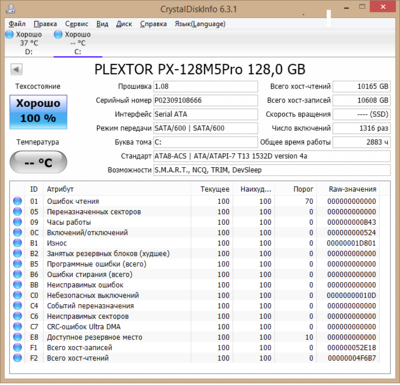Open the Диск menu

click(124, 24)
